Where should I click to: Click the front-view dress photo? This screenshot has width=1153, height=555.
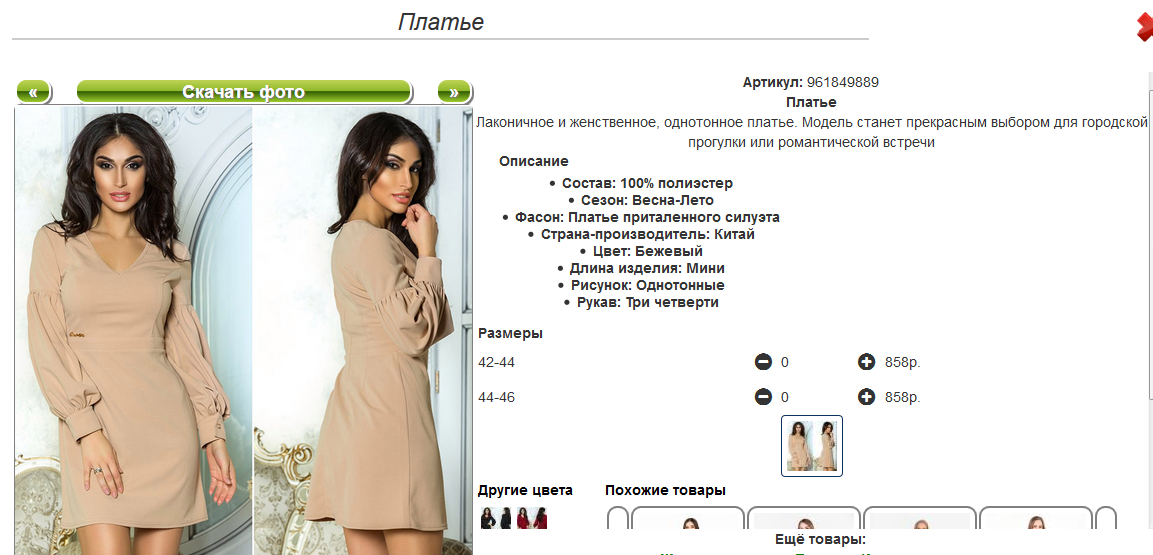tap(134, 331)
